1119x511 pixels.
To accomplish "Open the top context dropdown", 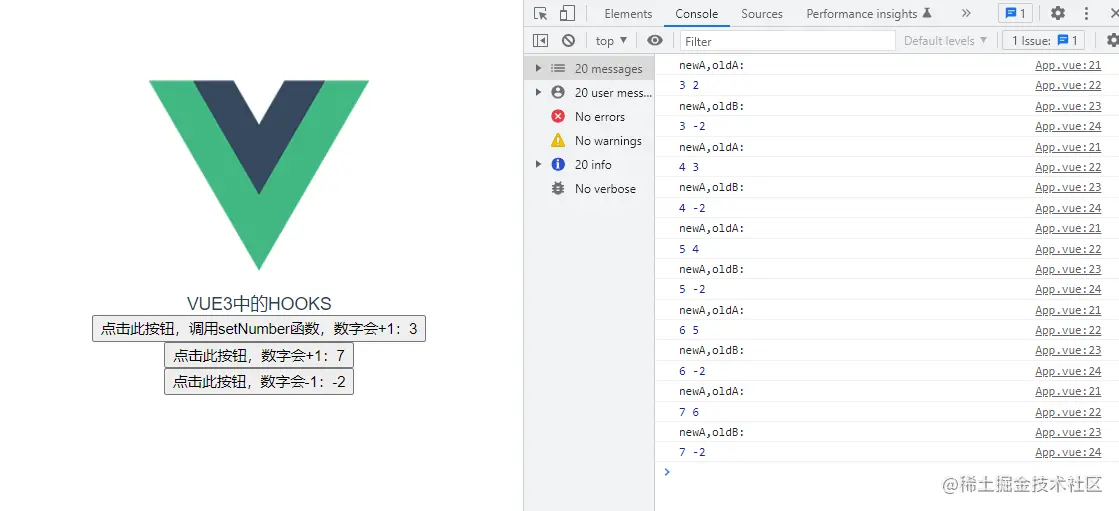I will coord(612,41).
